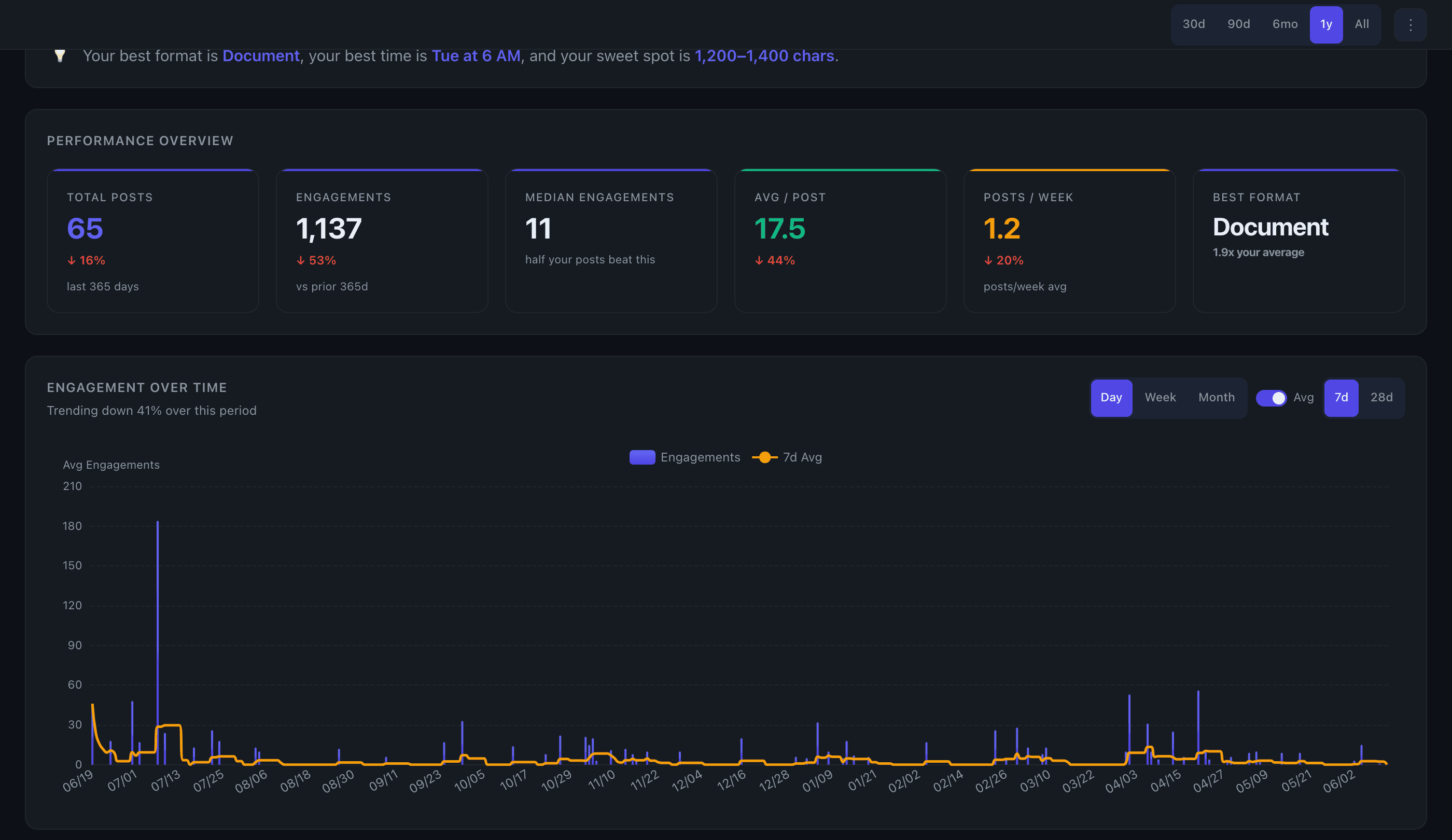
Task: Show All time data
Action: click(1362, 24)
